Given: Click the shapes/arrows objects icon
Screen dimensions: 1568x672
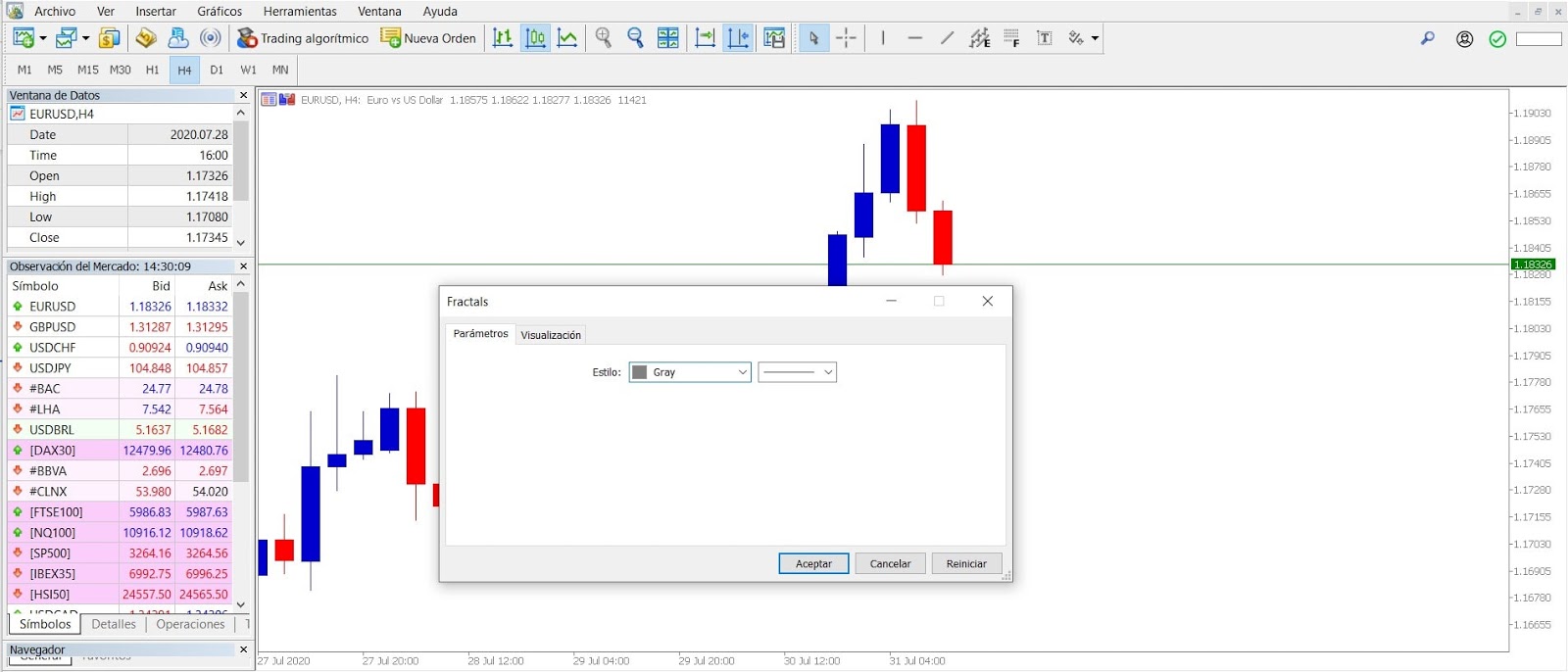Looking at the screenshot, I should (x=1076, y=38).
